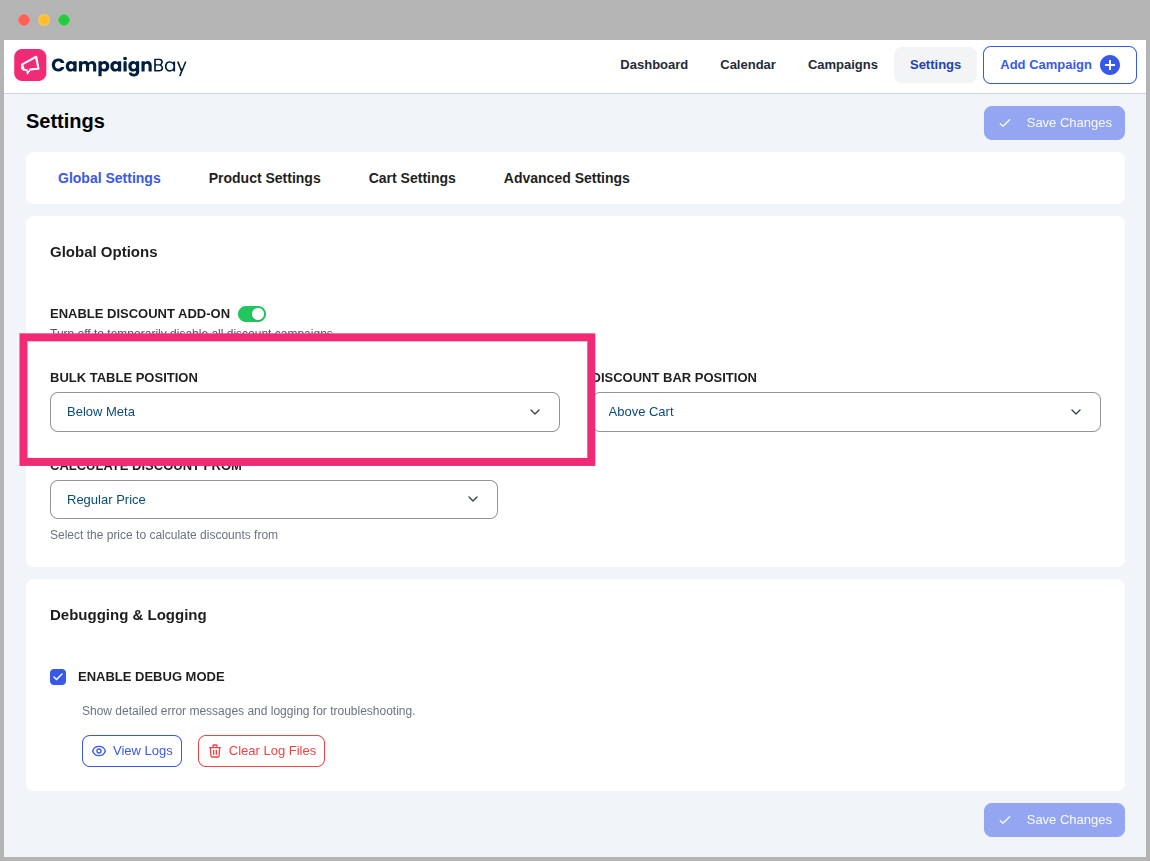This screenshot has height=861, width=1150.
Task: Click the CampaignBay megaphone logo icon
Action: click(x=30, y=65)
